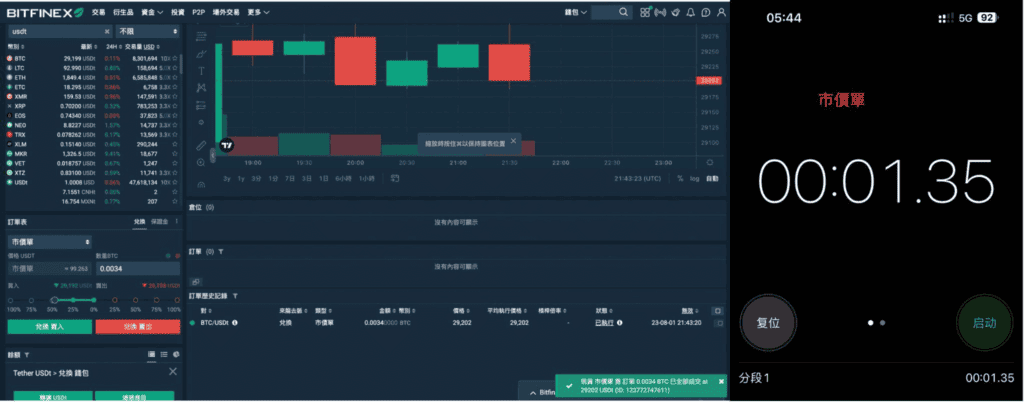The height and width of the screenshot is (402, 1024).
Task: Favorite the MKR ticker star
Action: (174, 153)
